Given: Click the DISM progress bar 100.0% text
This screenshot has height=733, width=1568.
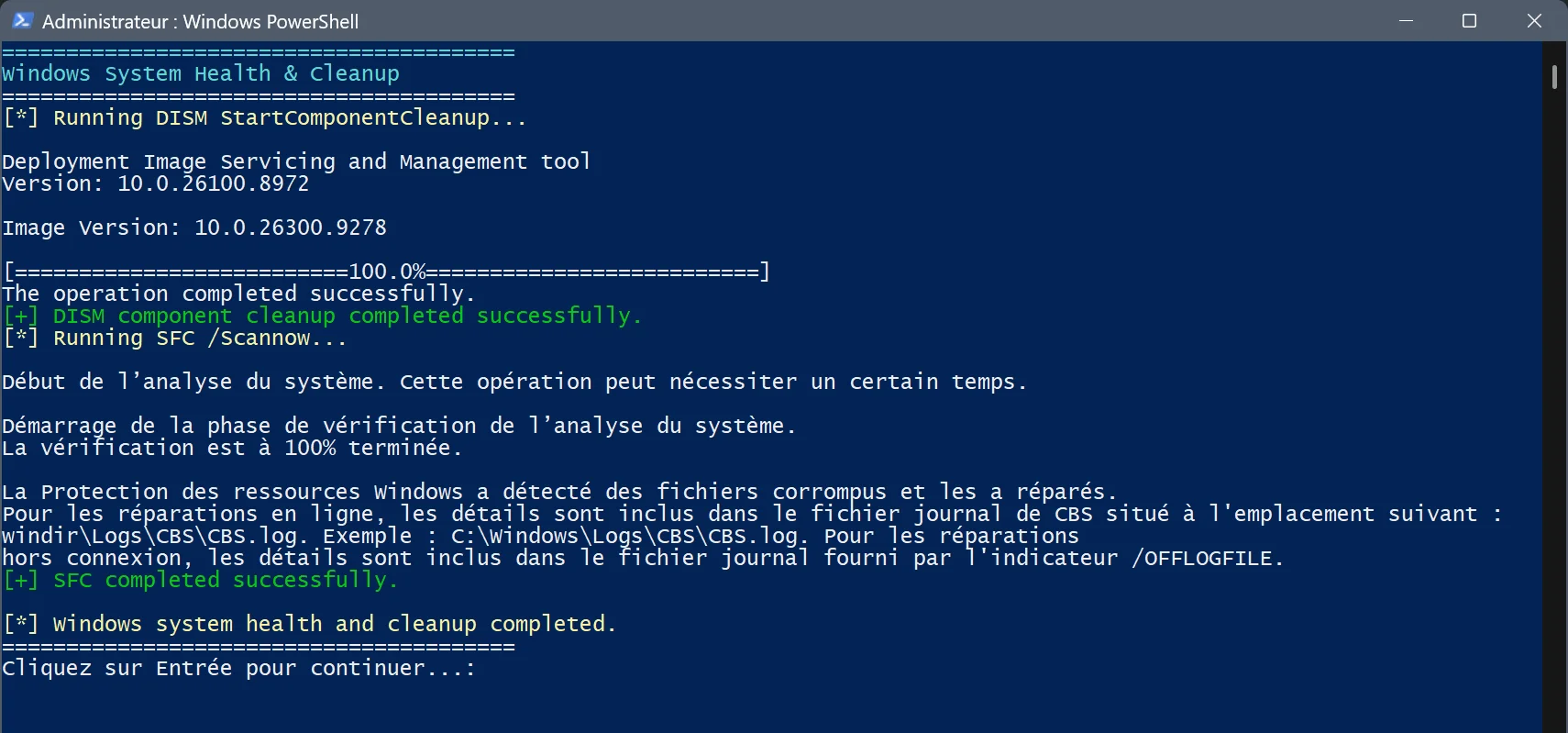Looking at the screenshot, I should (386, 272).
